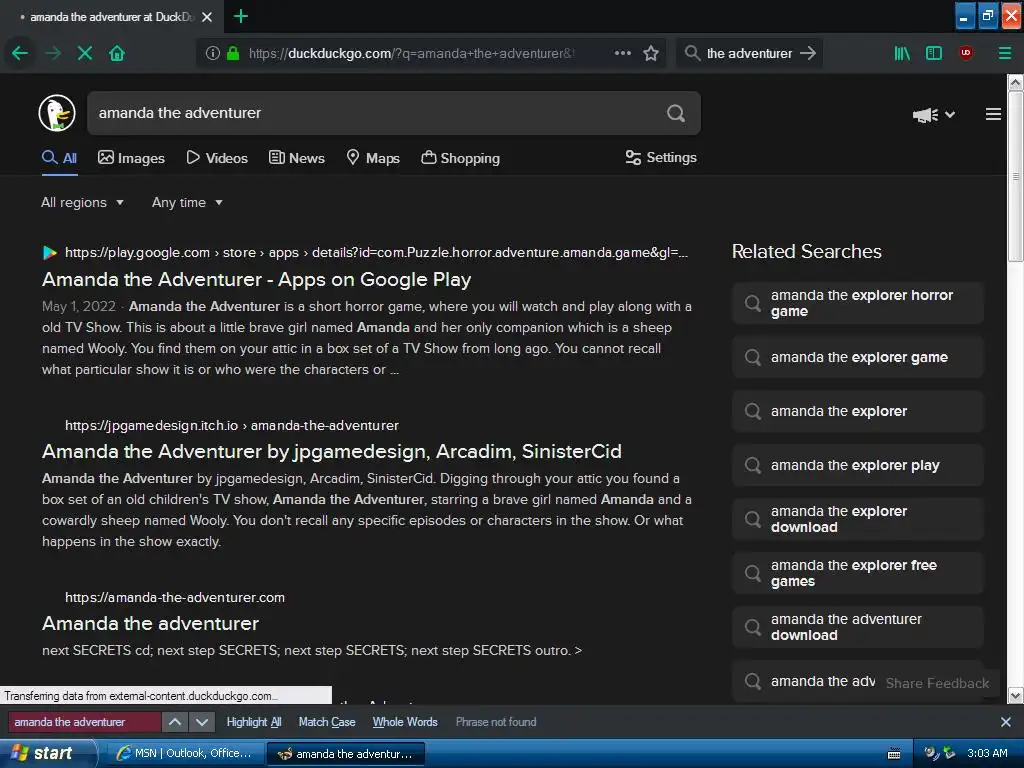Submit browser search with the arrow button
The height and width of the screenshot is (768, 1024).
(x=808, y=53)
